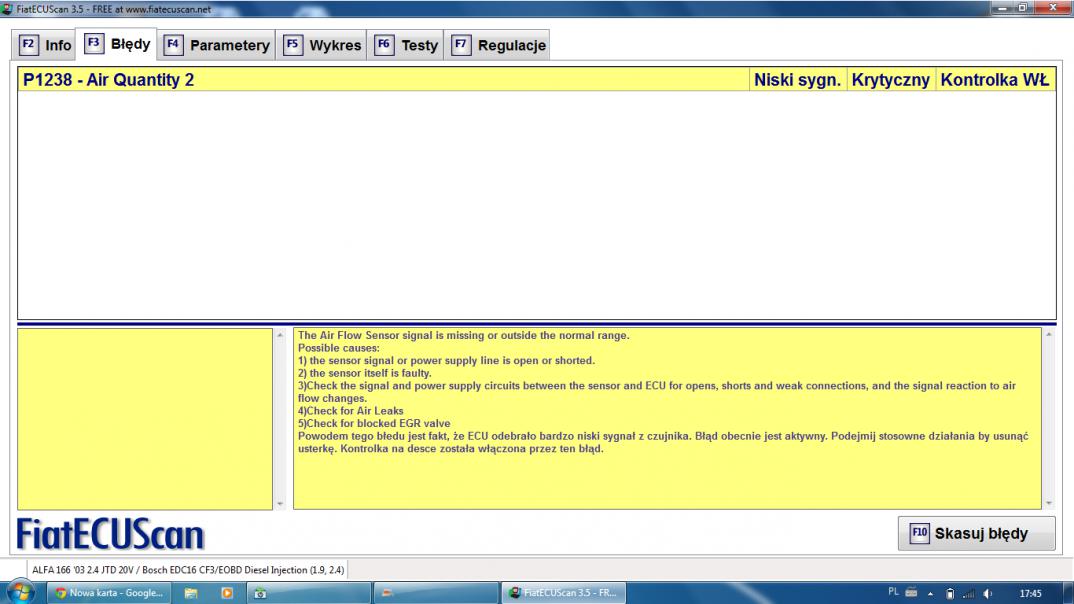Maximize or restore the FiatECUScan window
1074x604 pixels.
click(x=1023, y=8)
